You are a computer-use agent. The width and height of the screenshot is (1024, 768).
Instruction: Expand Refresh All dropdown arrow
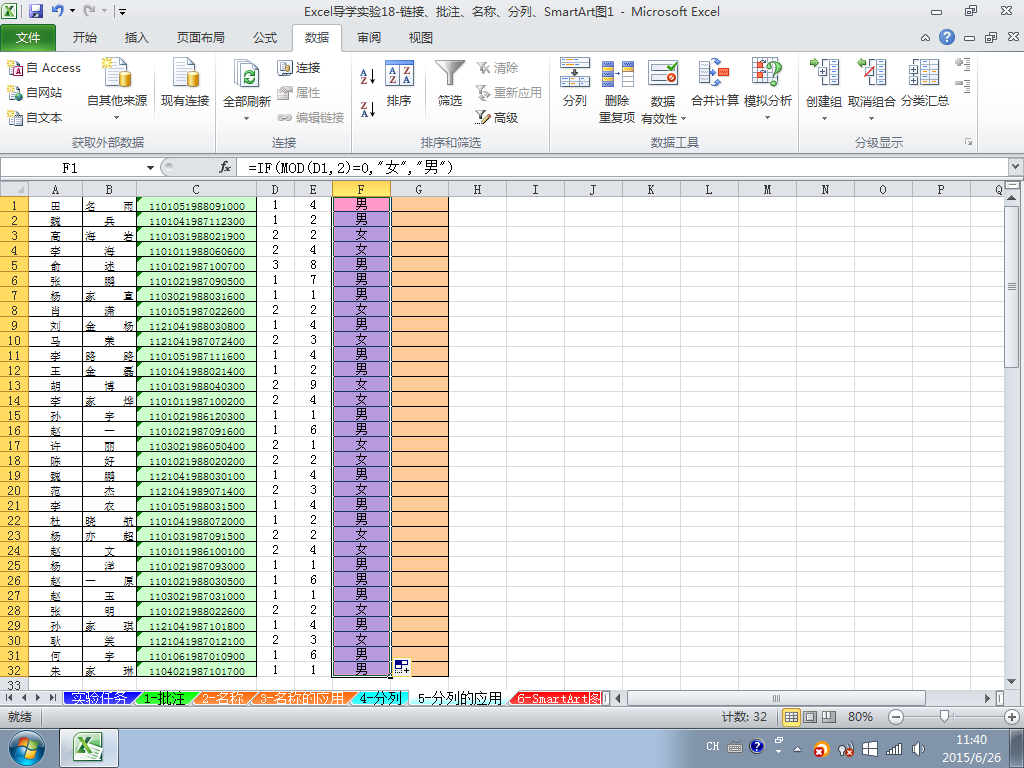(x=247, y=118)
